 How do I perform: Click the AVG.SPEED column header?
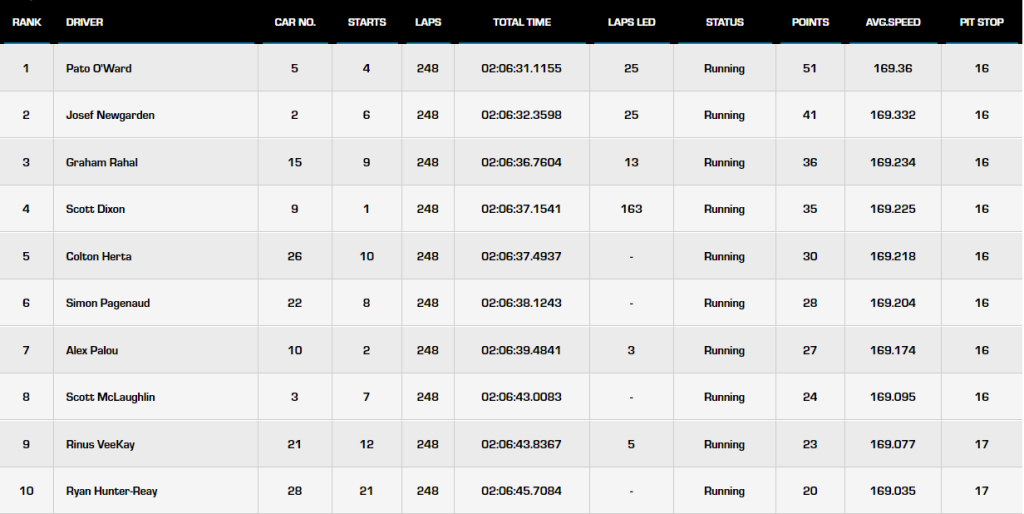893,22
